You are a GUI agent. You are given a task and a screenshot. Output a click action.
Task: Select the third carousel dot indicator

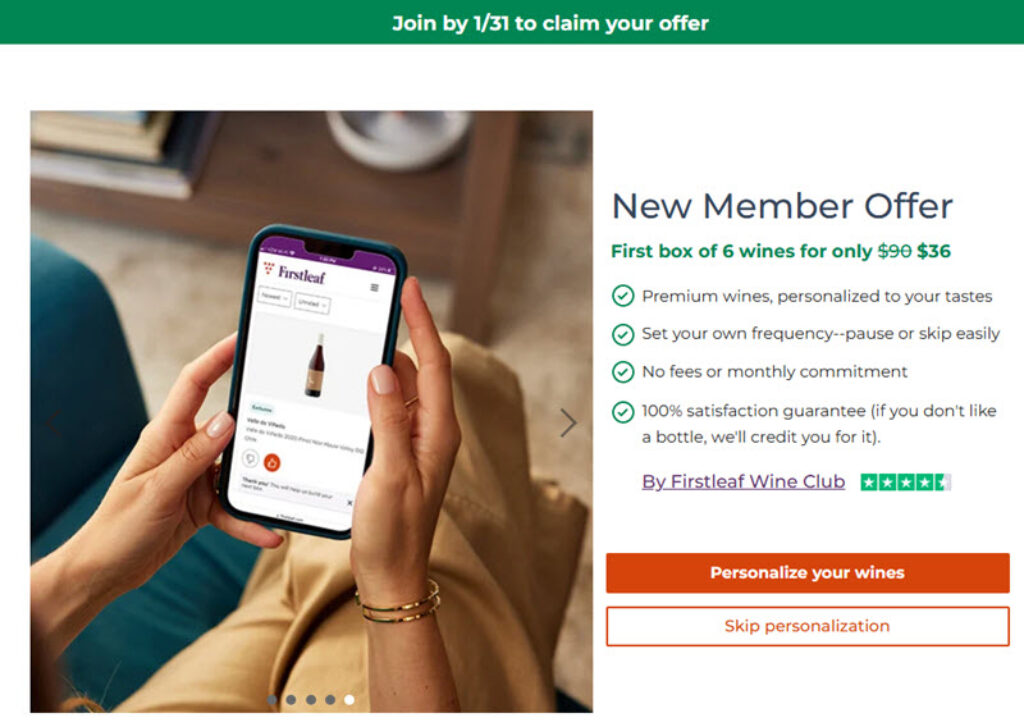point(311,700)
